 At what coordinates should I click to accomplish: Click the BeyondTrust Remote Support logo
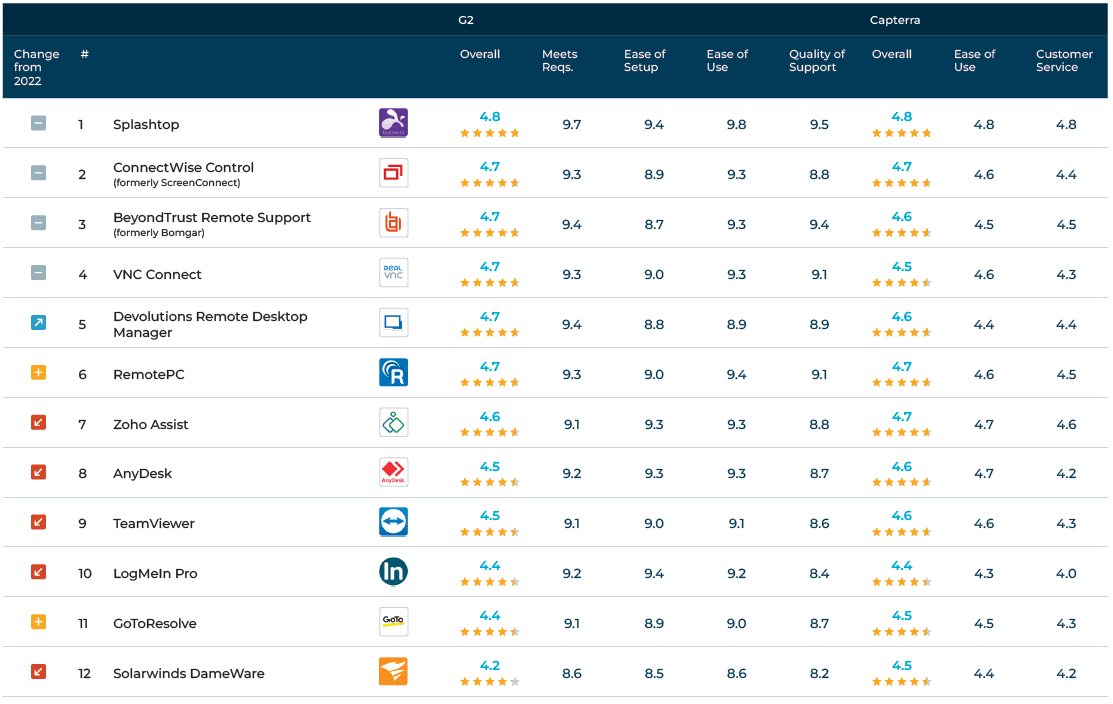point(393,223)
